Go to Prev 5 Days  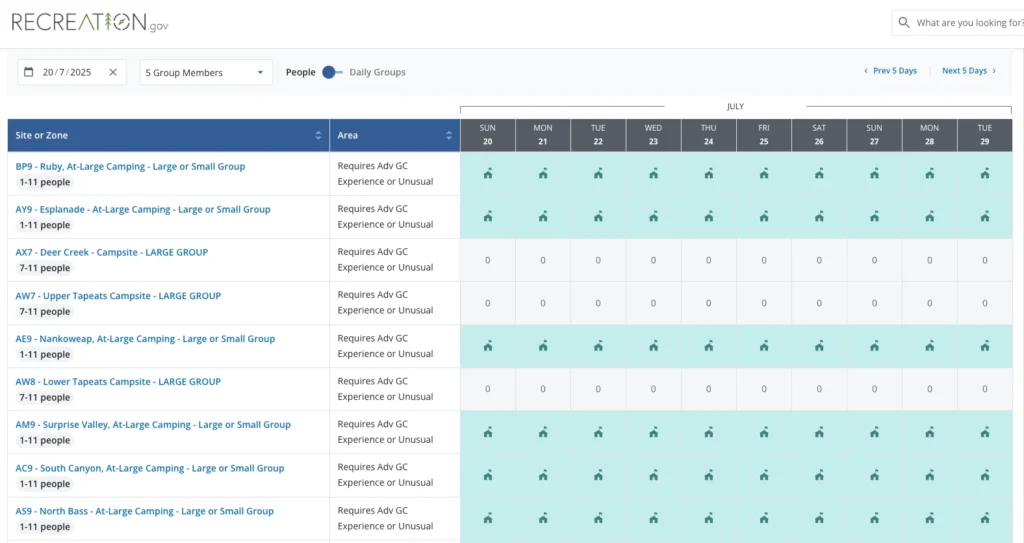[x=890, y=71]
